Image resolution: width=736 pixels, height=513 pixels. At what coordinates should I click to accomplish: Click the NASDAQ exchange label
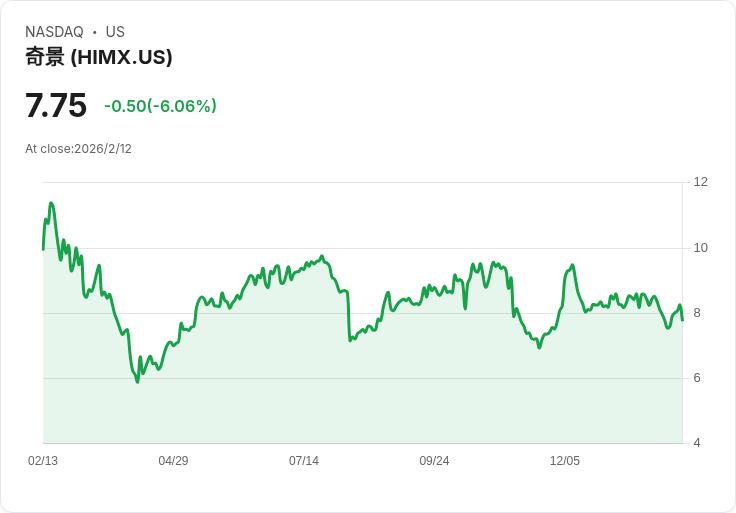[x=54, y=32]
